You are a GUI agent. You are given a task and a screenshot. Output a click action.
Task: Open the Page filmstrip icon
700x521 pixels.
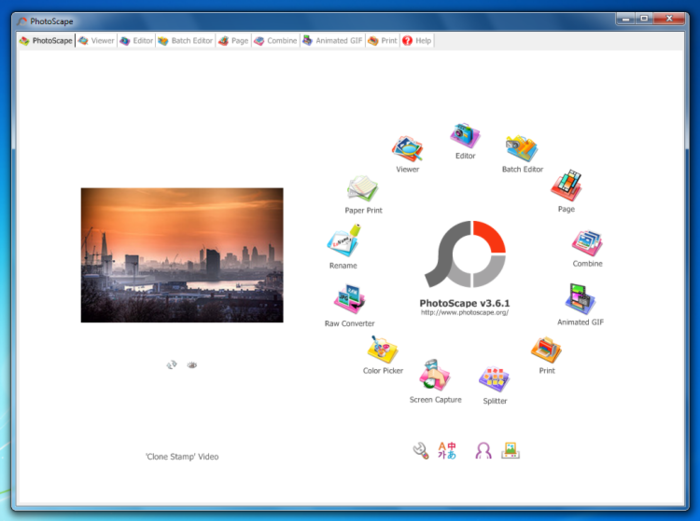[566, 185]
